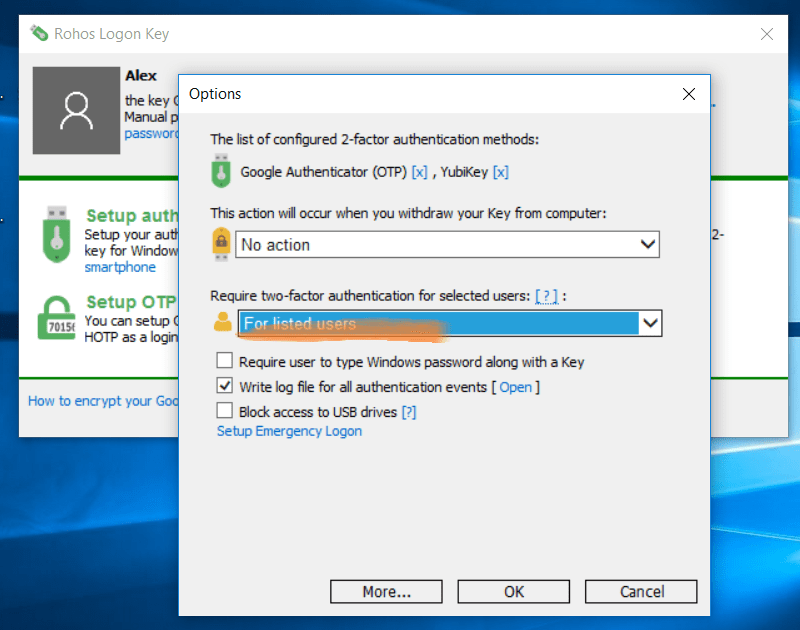This screenshot has height=630, width=800.
Task: Click the More... button
Action: pyautogui.click(x=386, y=591)
